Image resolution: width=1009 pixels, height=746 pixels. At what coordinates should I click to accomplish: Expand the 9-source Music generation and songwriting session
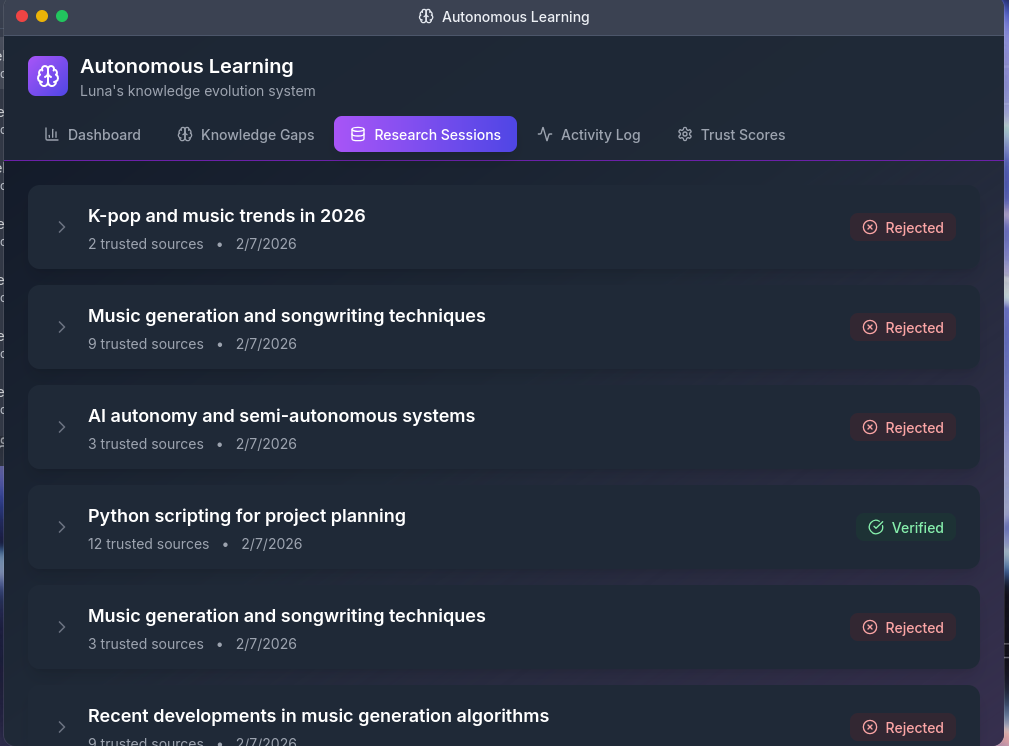click(62, 327)
